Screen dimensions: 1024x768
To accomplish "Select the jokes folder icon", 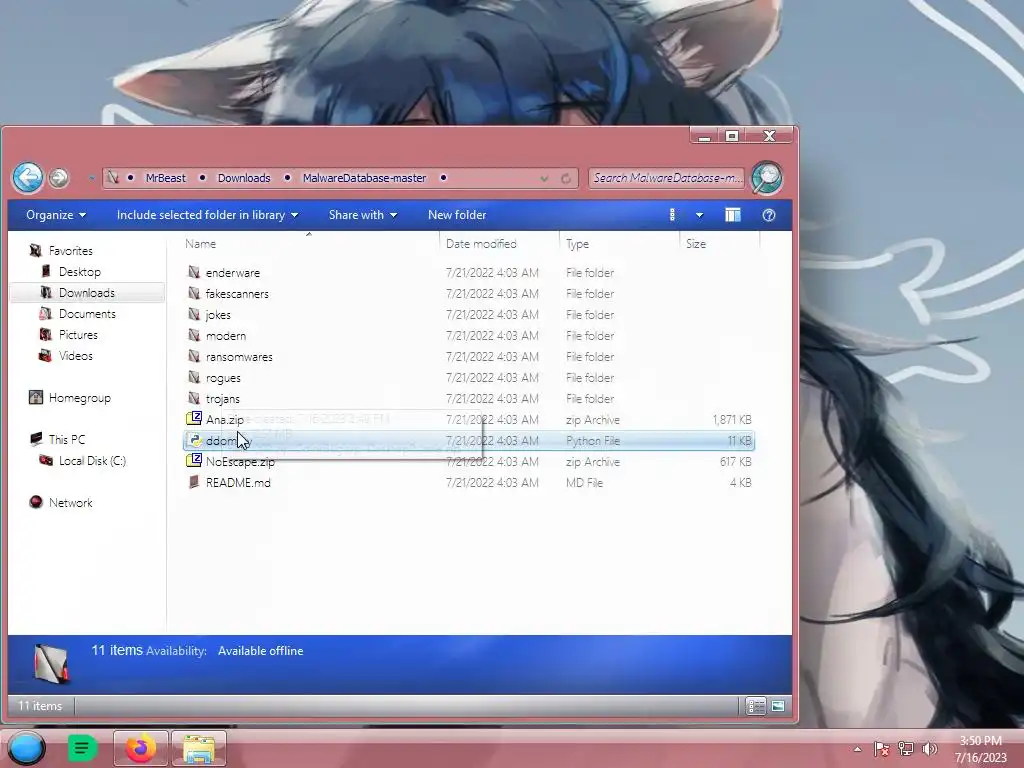I will click(193, 314).
